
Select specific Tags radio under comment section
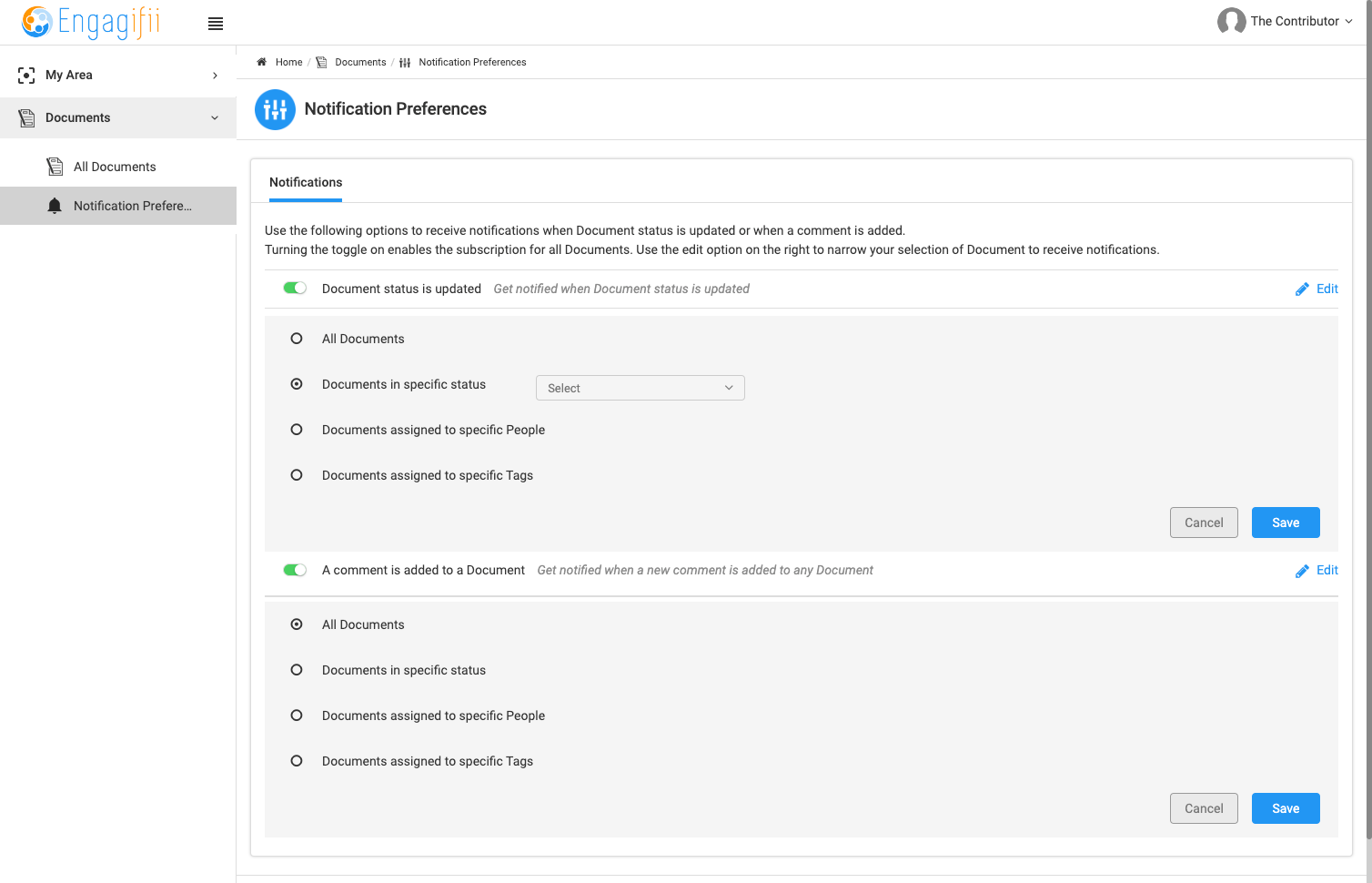[x=297, y=761]
